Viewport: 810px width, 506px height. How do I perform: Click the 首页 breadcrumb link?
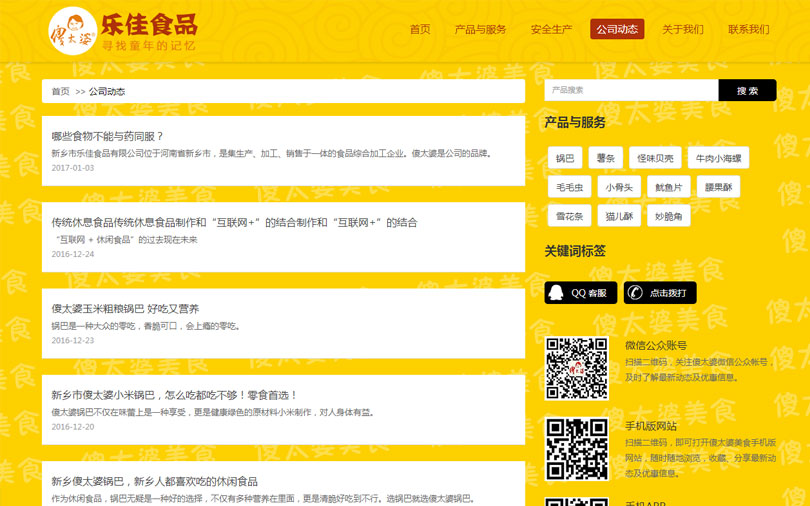click(x=61, y=91)
